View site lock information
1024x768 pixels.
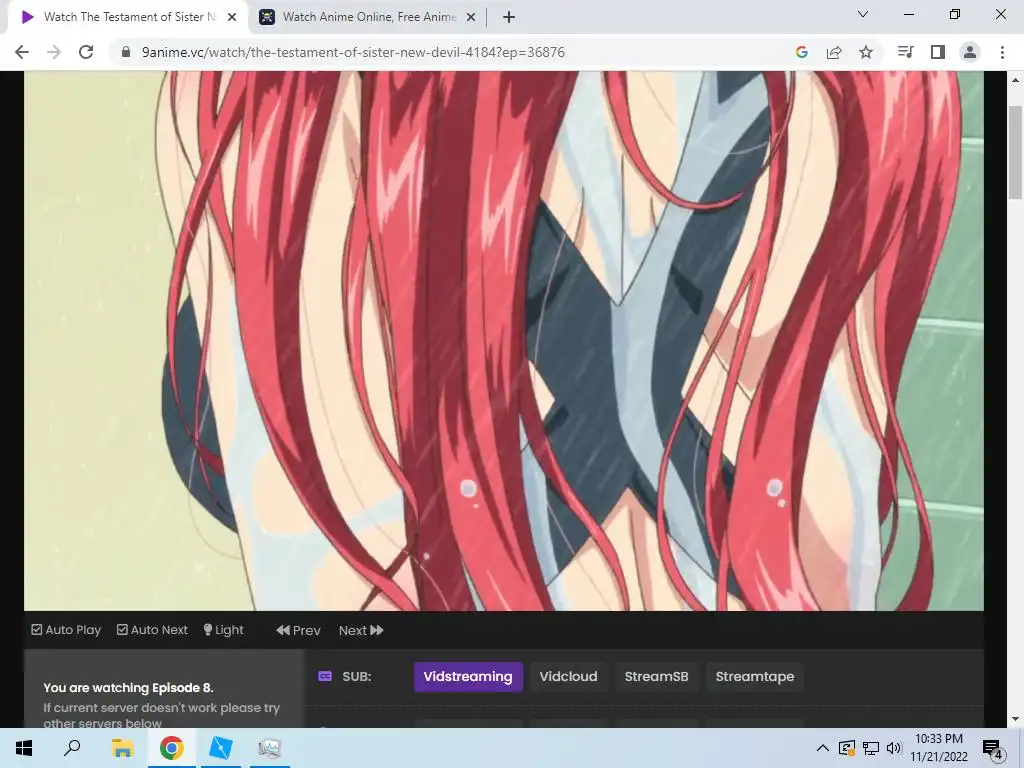[x=126, y=52]
